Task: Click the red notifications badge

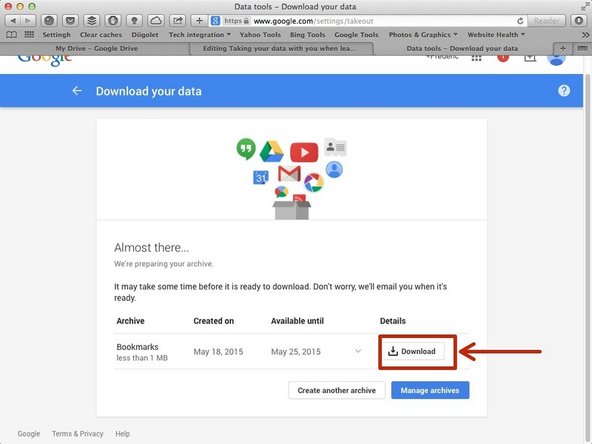Action: pyautogui.click(x=503, y=58)
